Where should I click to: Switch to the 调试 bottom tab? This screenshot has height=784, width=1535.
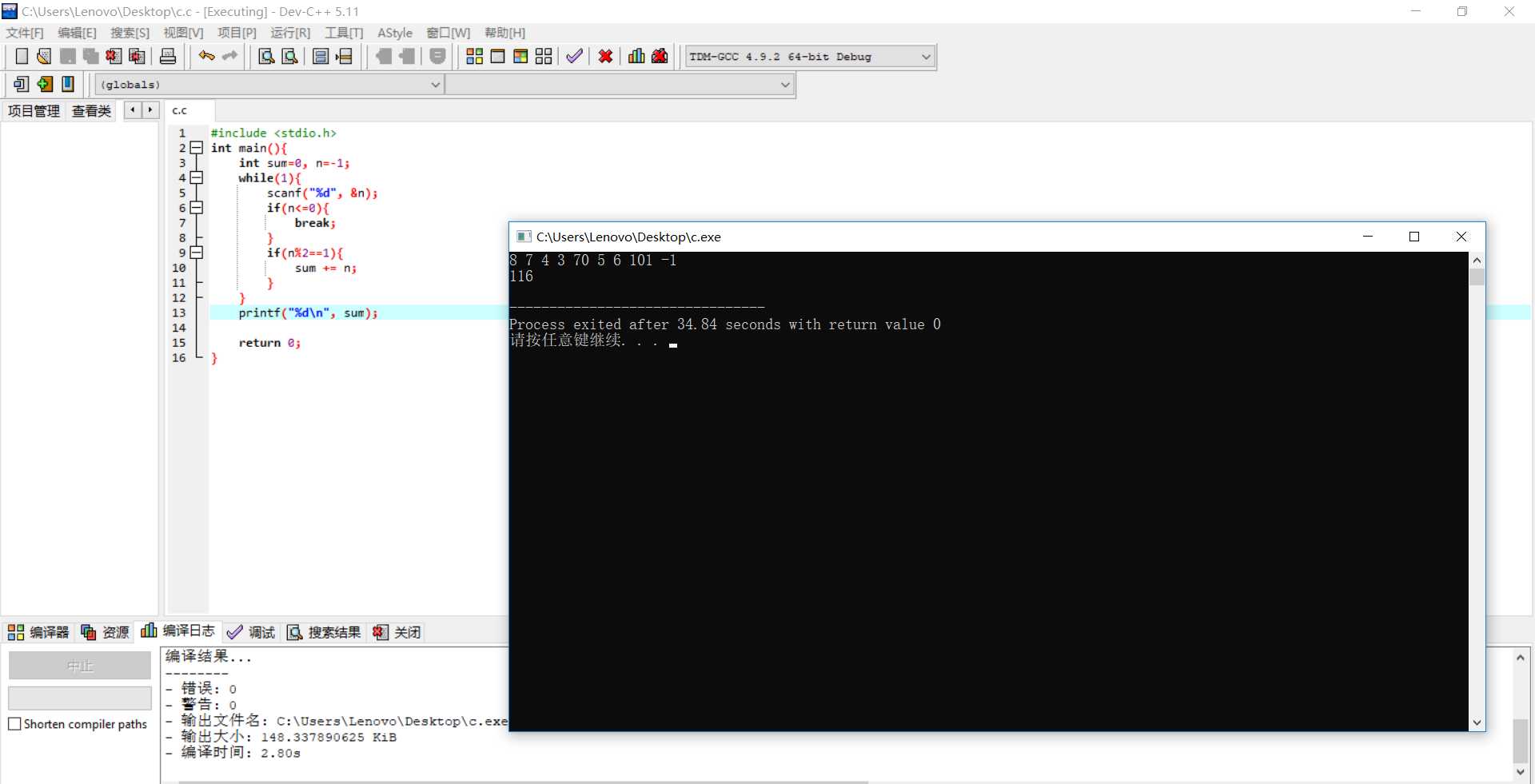[x=251, y=632]
